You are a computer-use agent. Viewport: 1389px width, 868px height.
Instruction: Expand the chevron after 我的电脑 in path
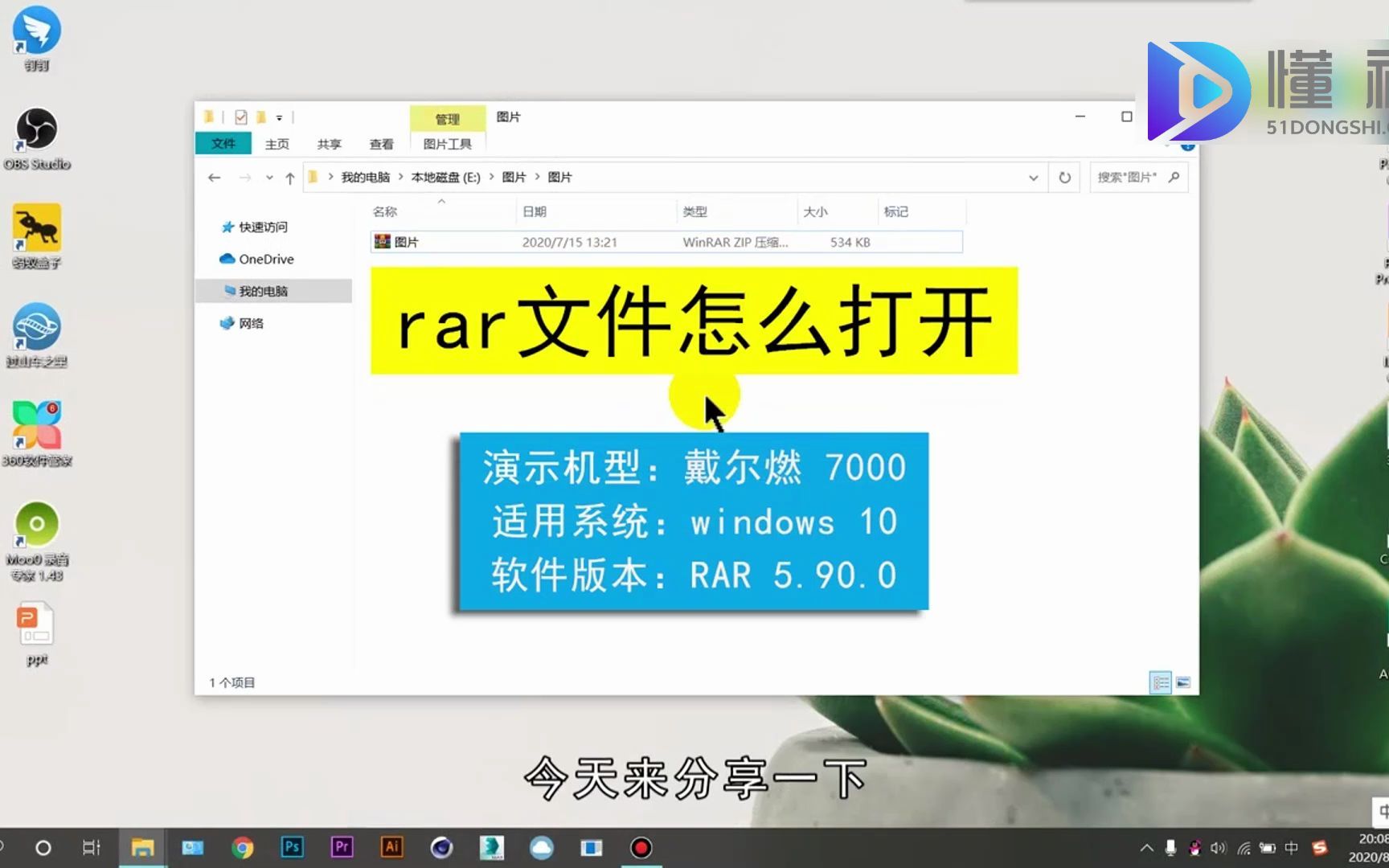(400, 177)
